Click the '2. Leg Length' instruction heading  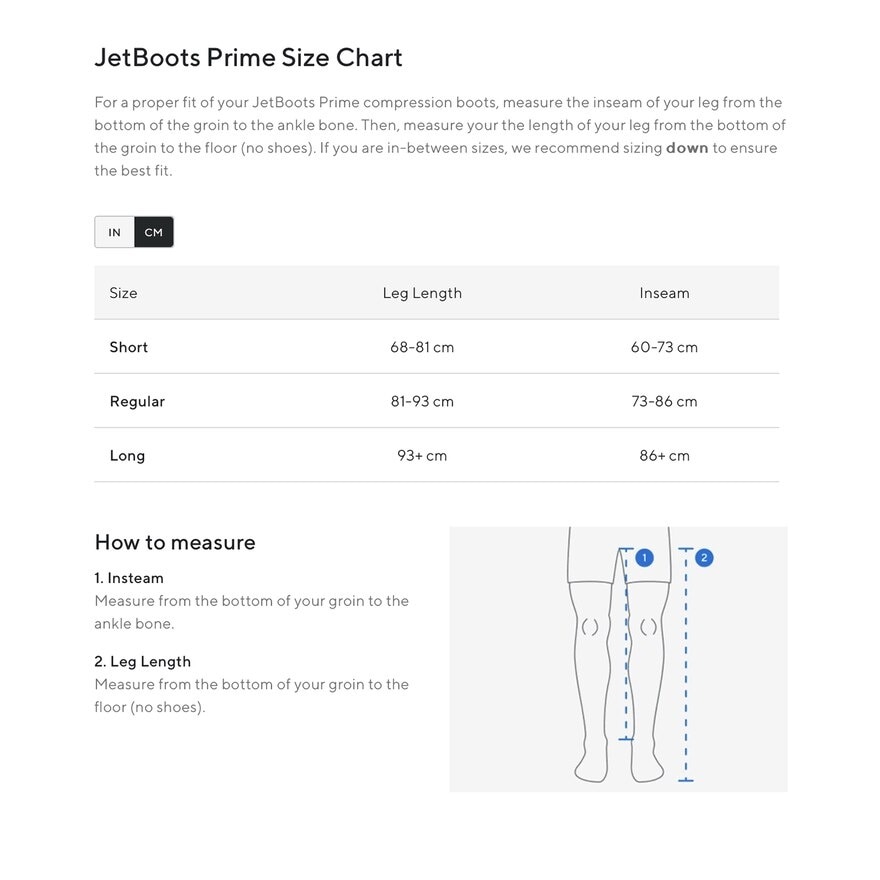[142, 661]
